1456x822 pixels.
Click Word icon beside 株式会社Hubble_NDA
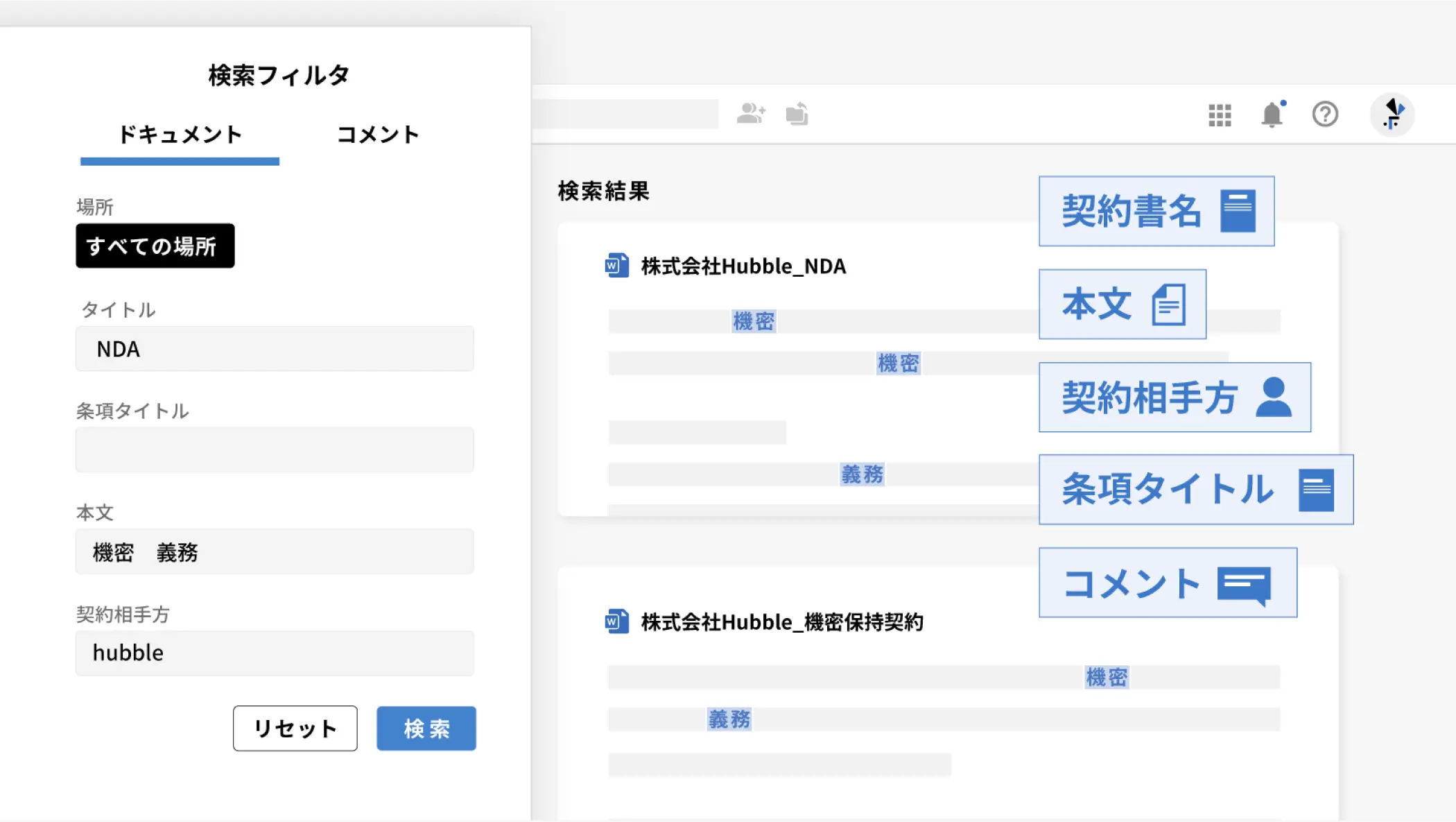click(x=616, y=266)
